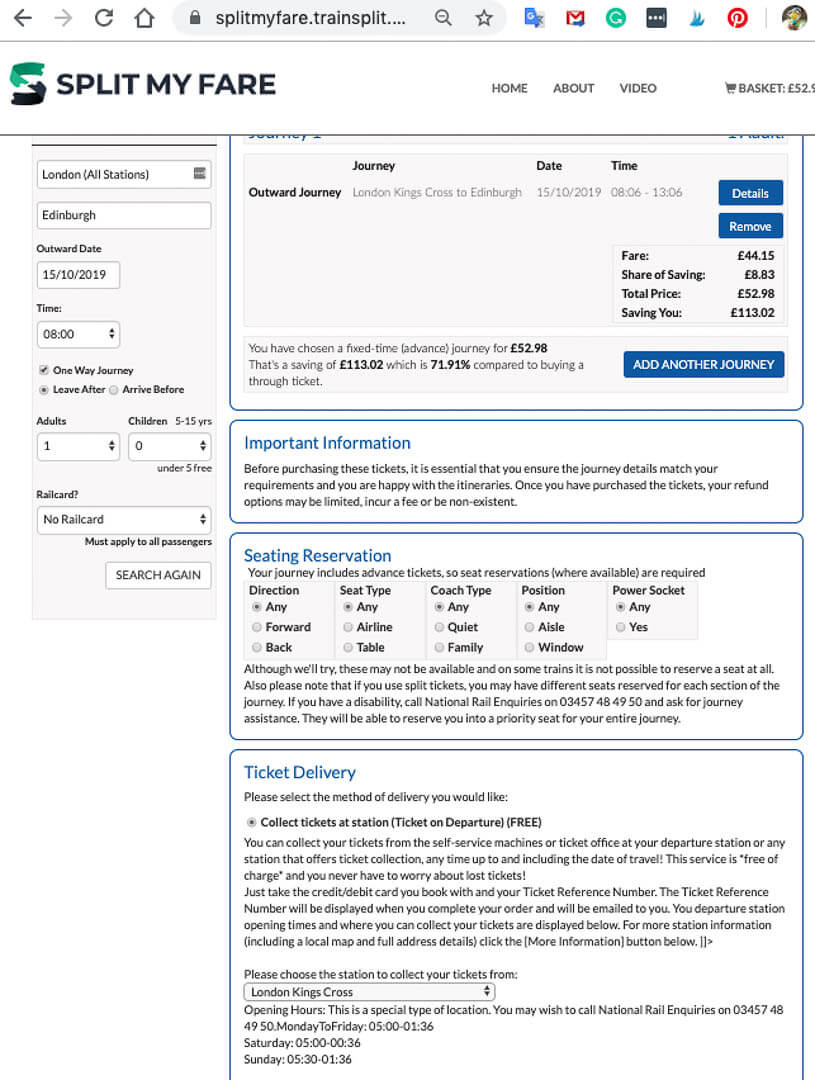Reload the page with refresh icon
Screen dimensions: 815x1080
tap(104, 18)
